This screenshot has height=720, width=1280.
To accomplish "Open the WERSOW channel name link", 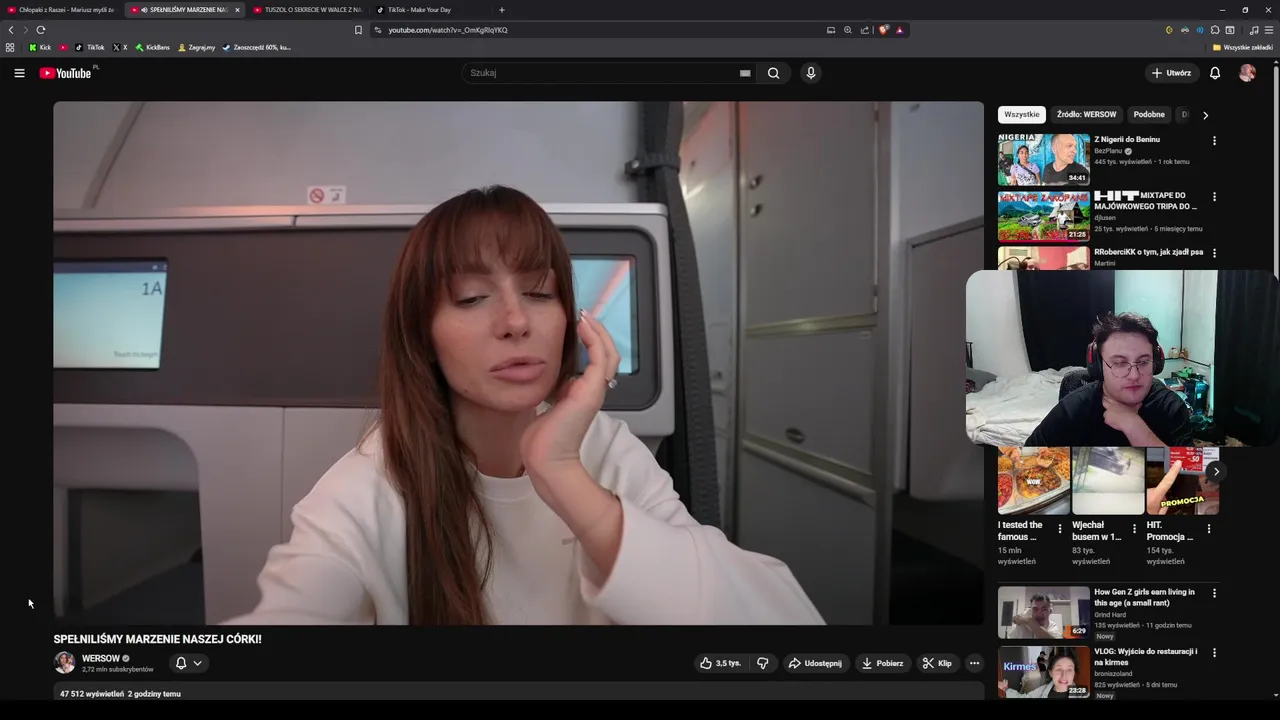I will click(100, 658).
